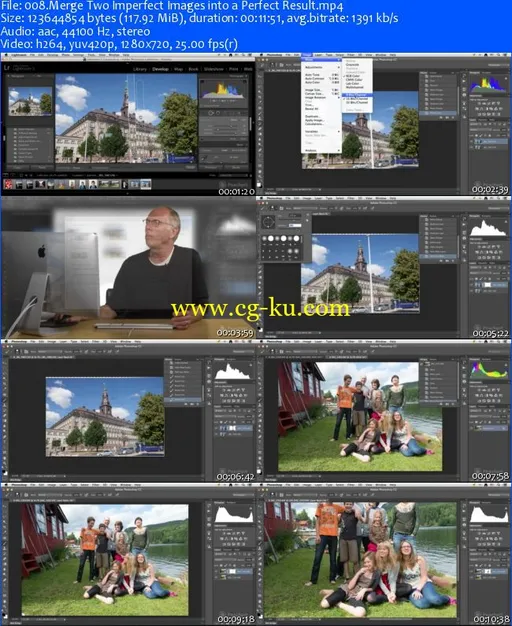Click brush hardness value field in frame 00:05:22
This screenshot has height=626, width=512.
pos(294,226)
